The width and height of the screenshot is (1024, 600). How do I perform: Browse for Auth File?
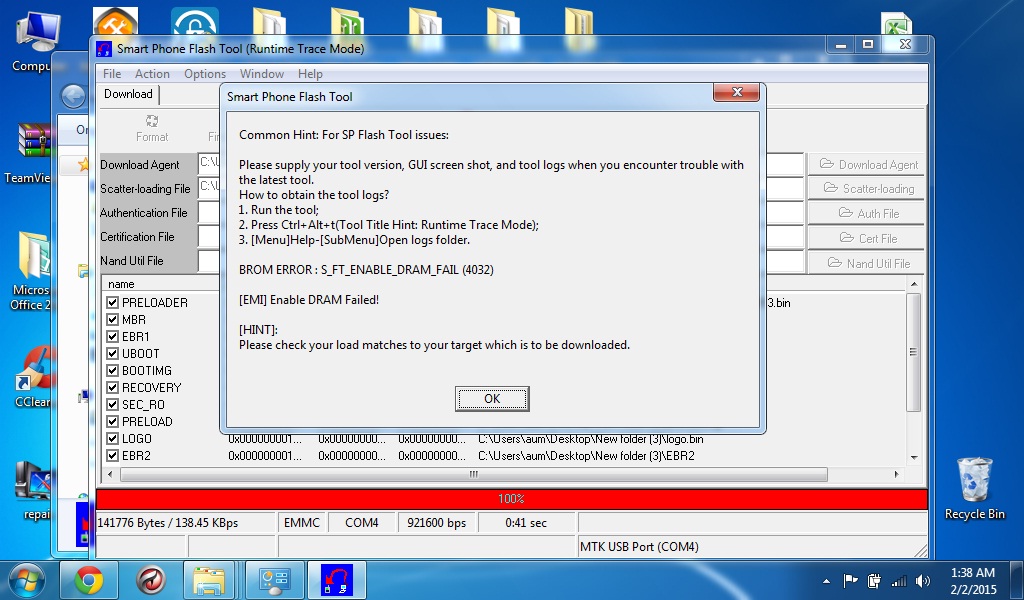tap(867, 213)
